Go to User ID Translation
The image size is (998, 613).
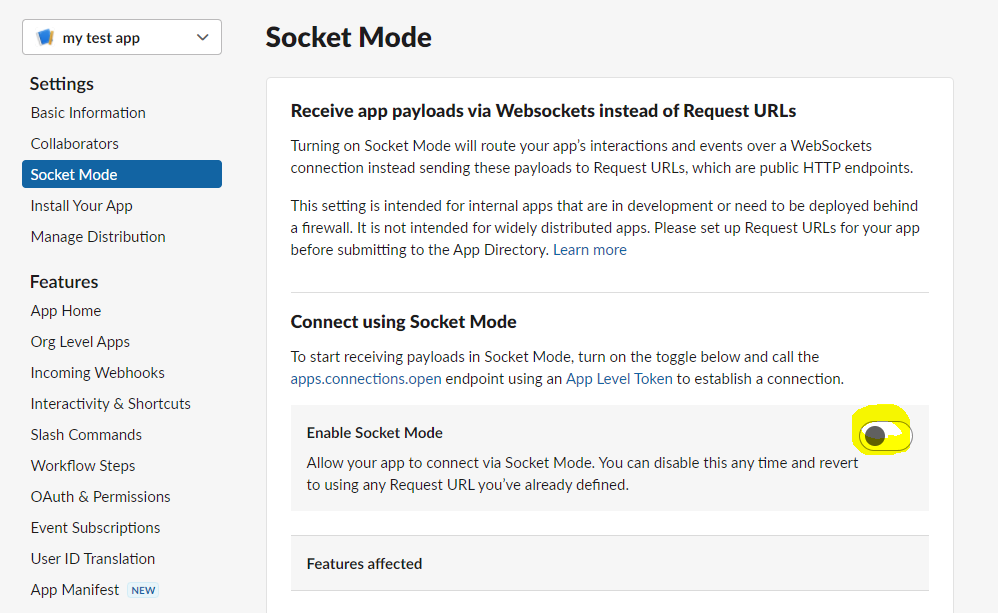click(93, 559)
